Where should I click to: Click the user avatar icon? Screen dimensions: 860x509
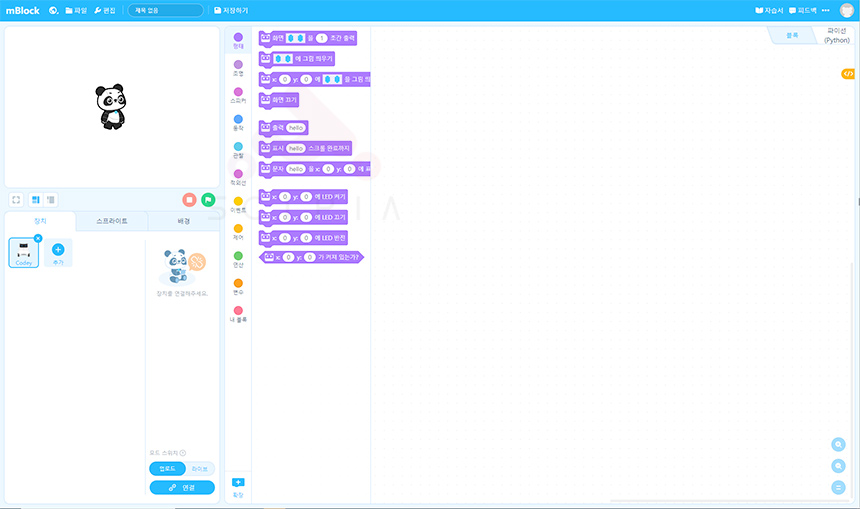tap(847, 10)
